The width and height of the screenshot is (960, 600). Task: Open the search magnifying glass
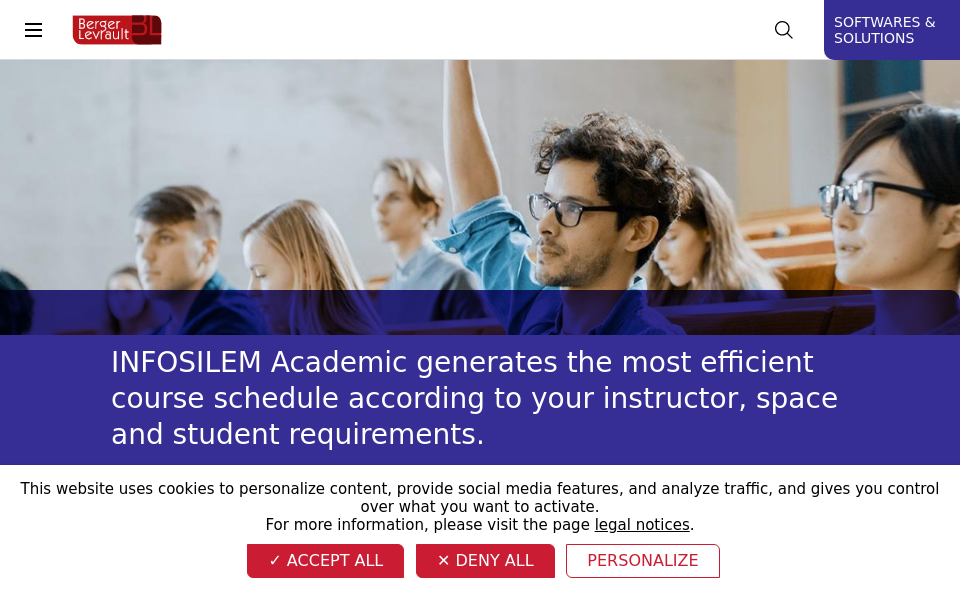pos(784,30)
